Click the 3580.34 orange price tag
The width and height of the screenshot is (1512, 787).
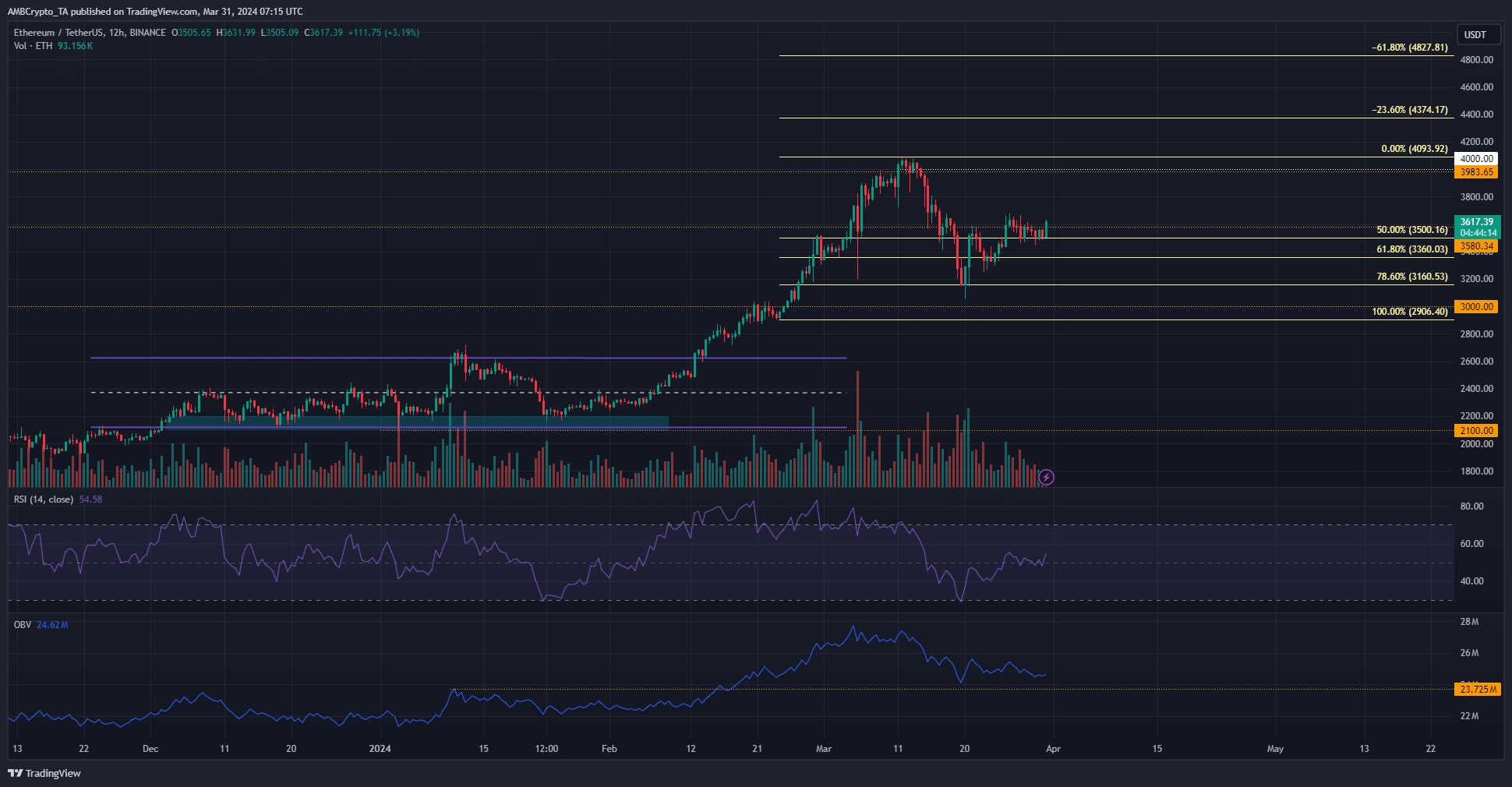coord(1476,246)
